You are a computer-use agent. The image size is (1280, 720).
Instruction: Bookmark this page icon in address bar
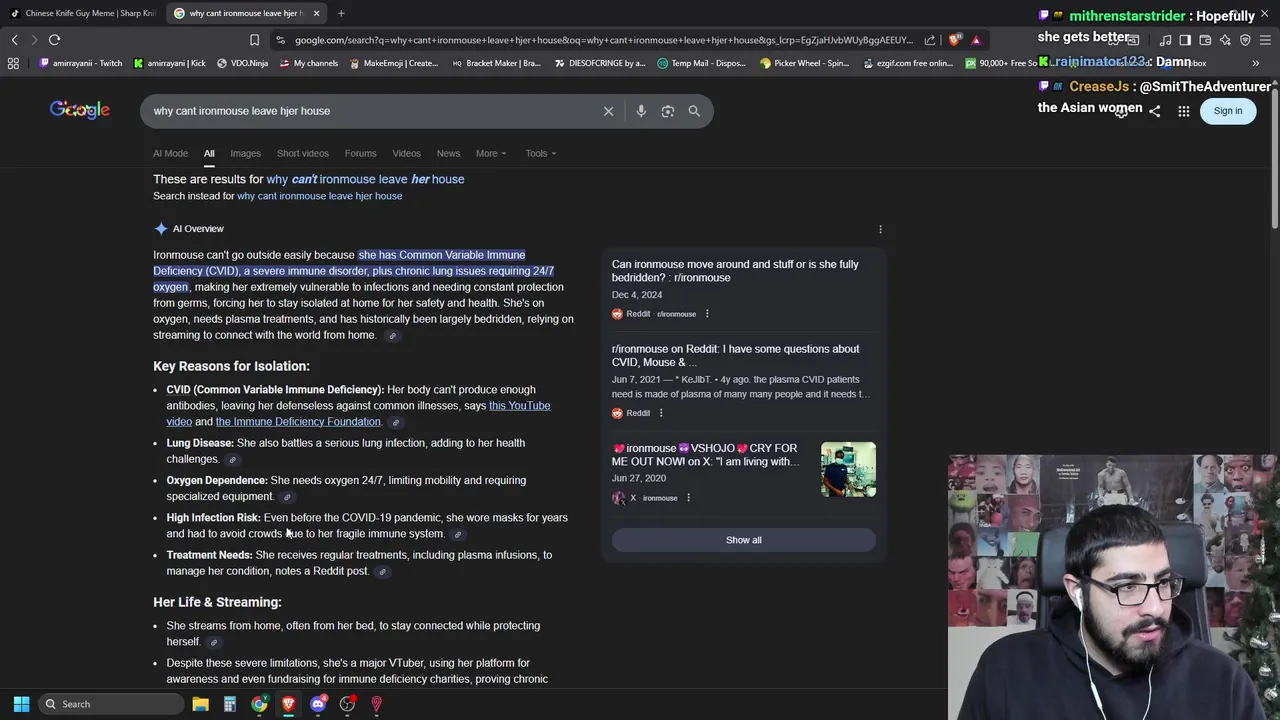(254, 40)
